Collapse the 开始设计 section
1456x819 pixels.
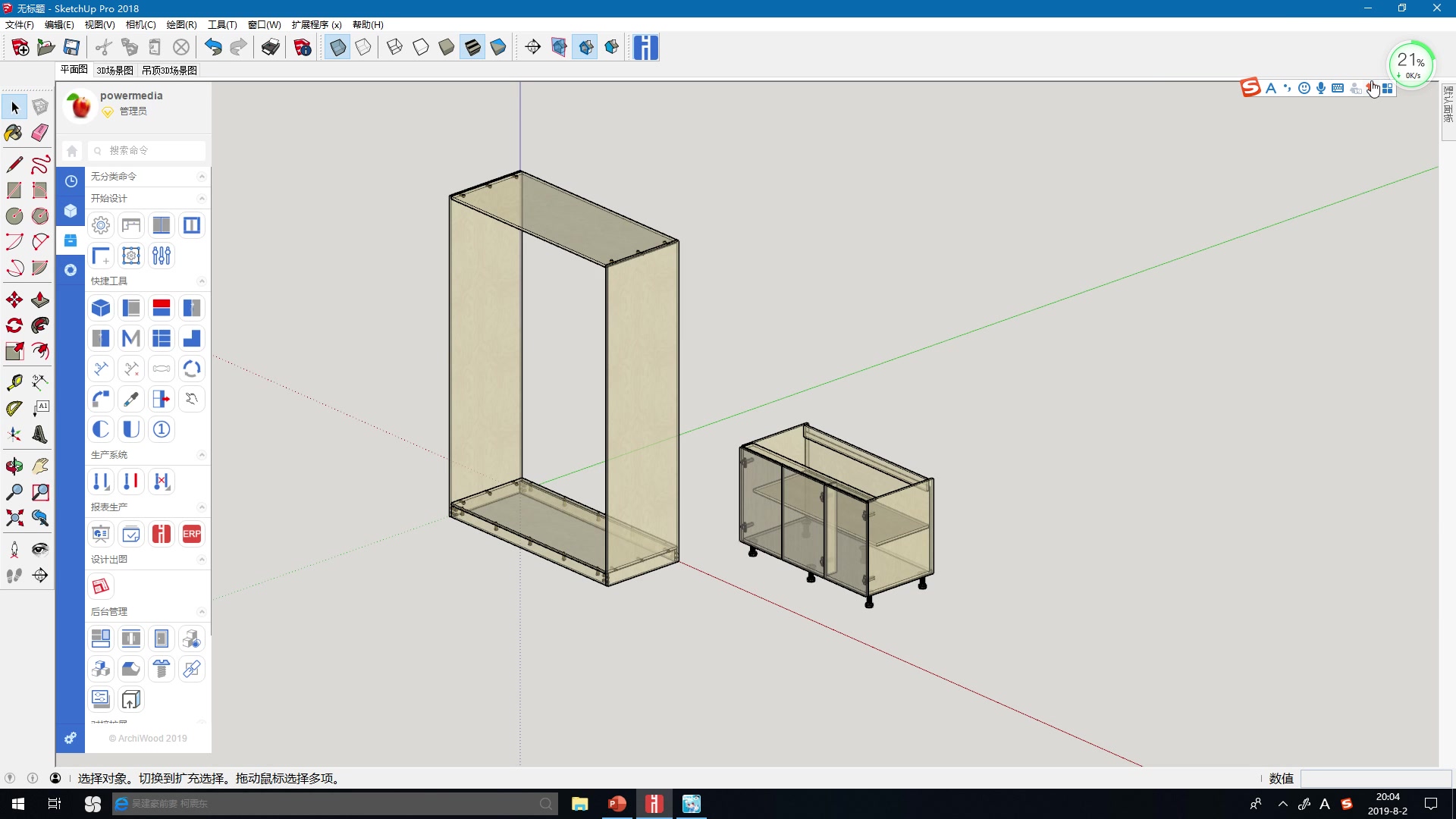pyautogui.click(x=202, y=199)
